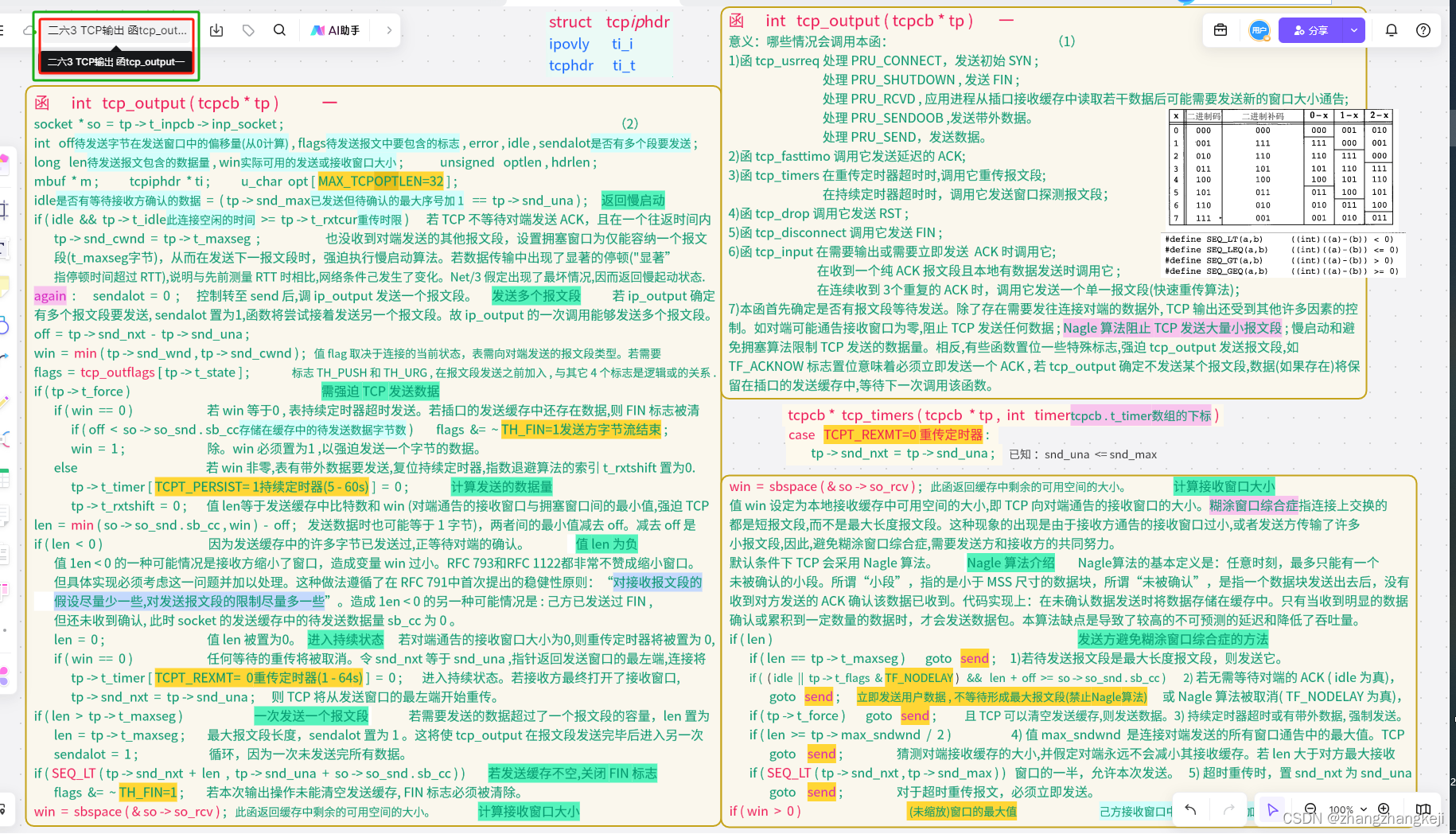
Task: Expand more toolbar options with the right chevron
Action: pos(387,29)
